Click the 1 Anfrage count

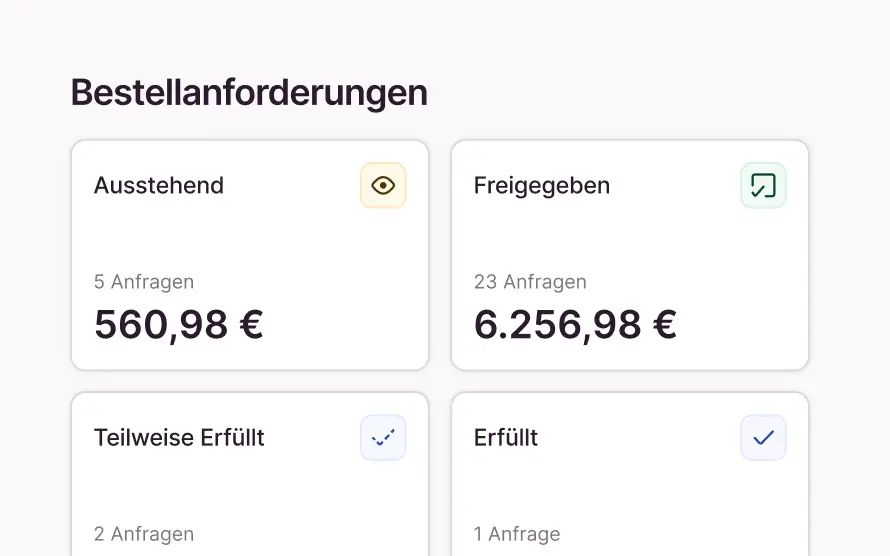[x=517, y=534]
